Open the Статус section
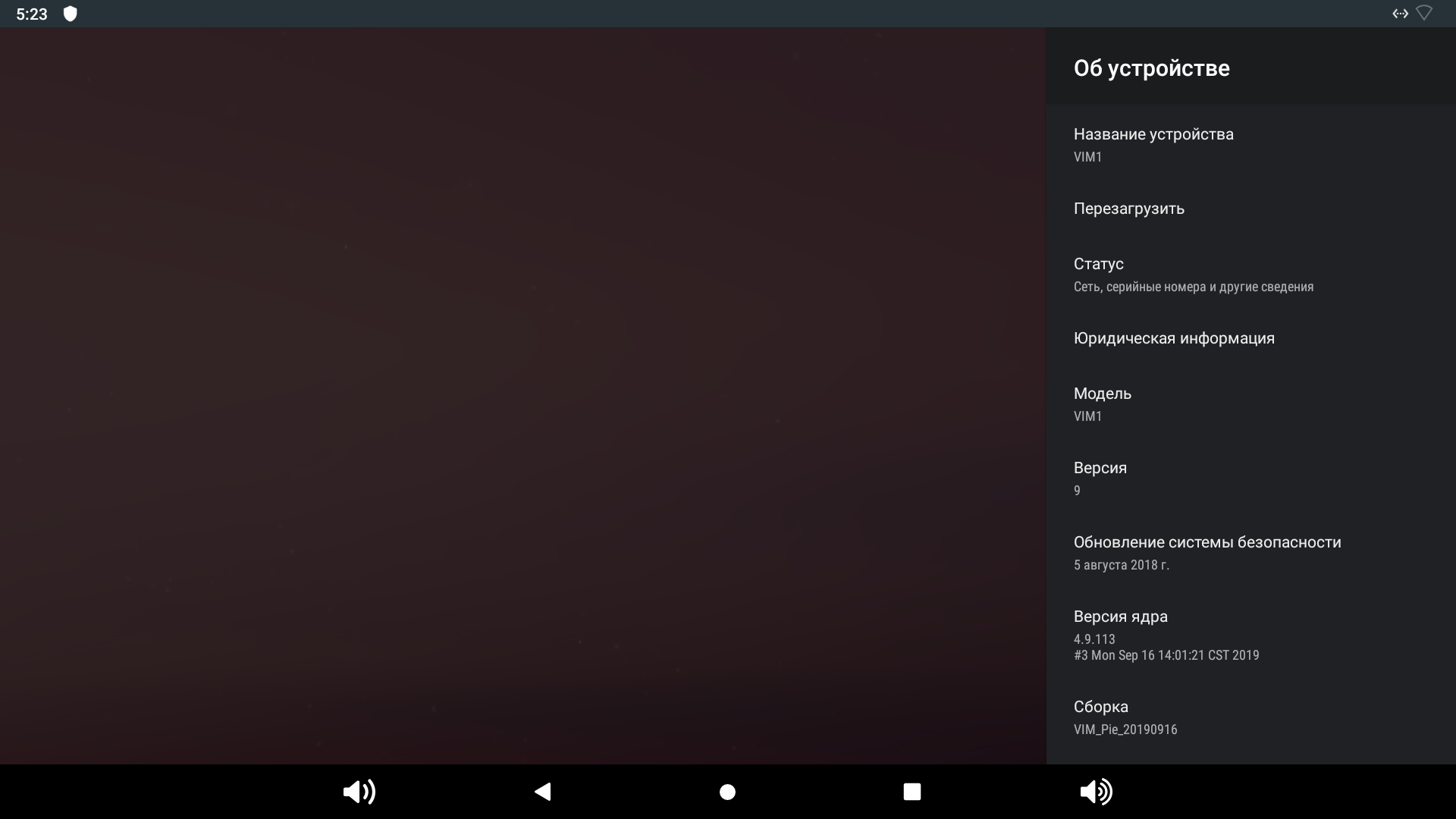 pos(1251,274)
